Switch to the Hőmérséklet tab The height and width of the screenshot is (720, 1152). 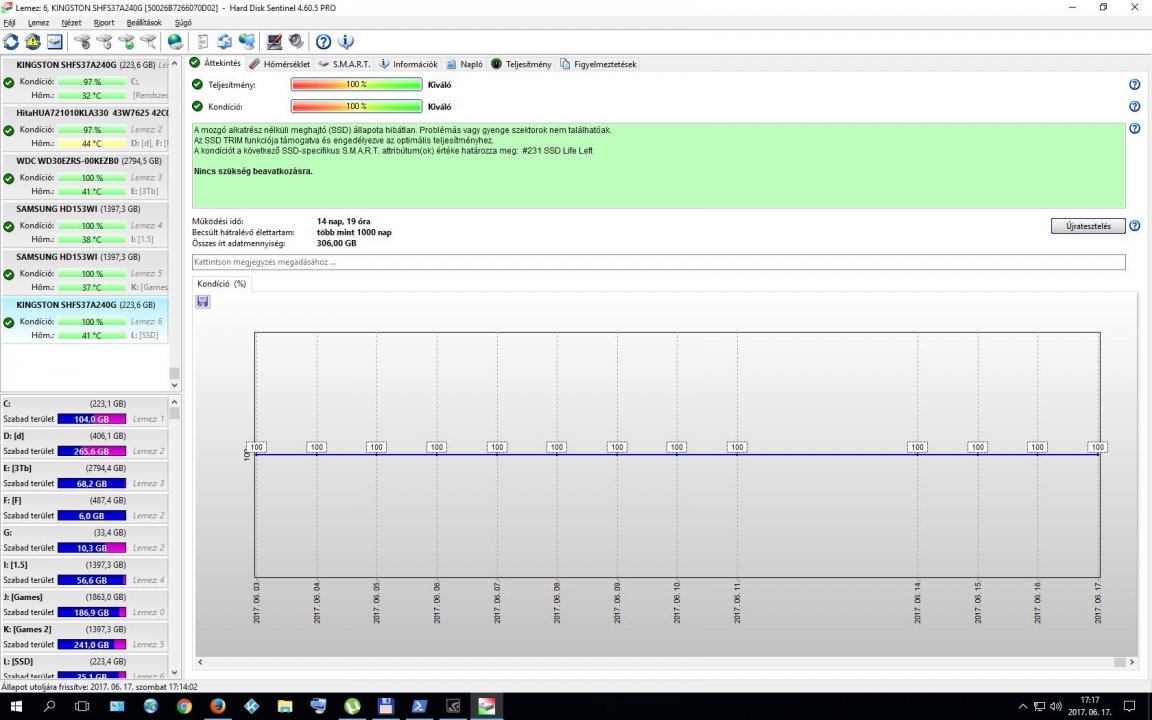tap(279, 64)
